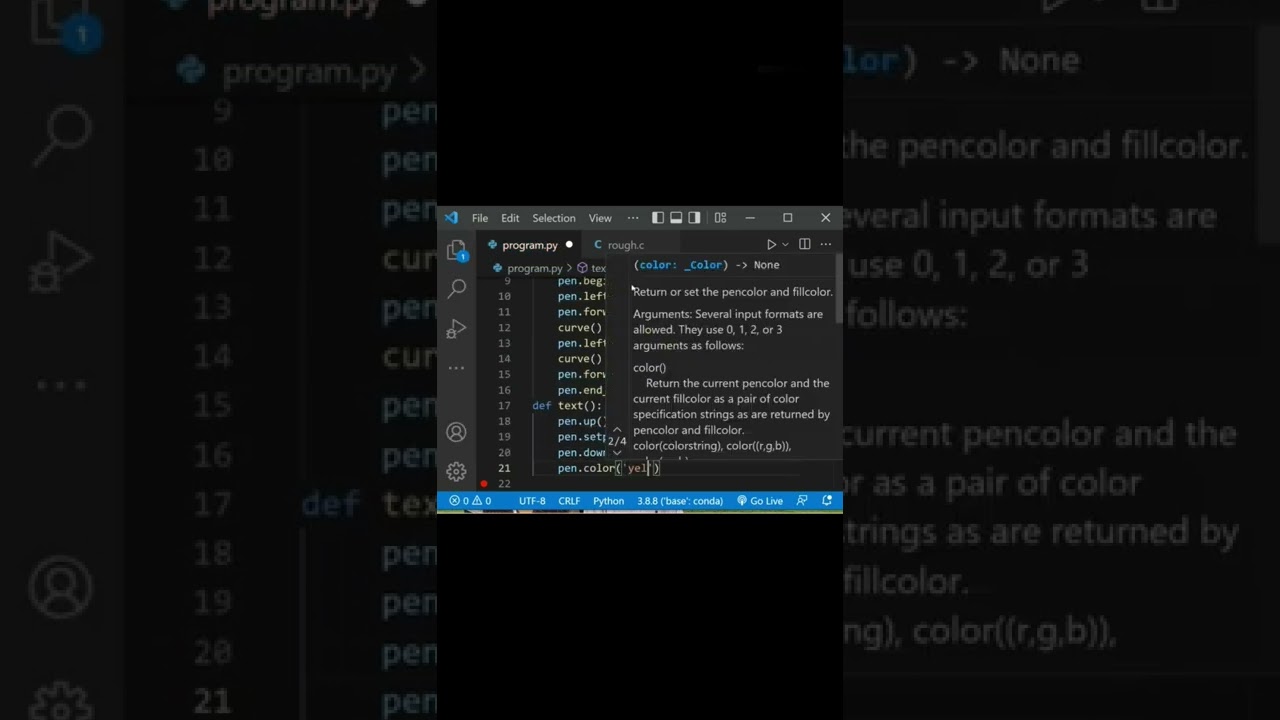Click the tooltip vertical scrollbar

tap(838, 290)
